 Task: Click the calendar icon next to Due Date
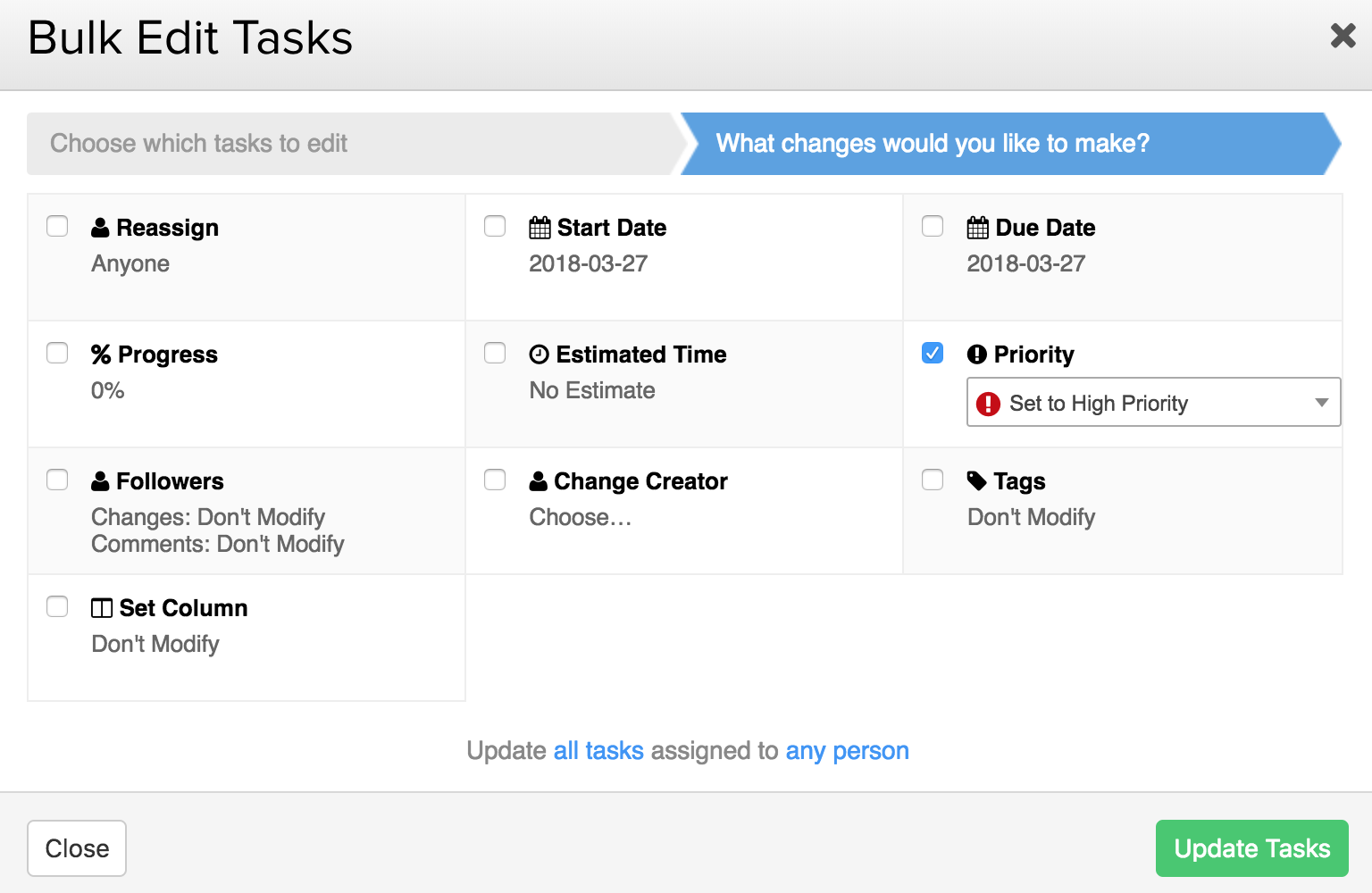(978, 228)
